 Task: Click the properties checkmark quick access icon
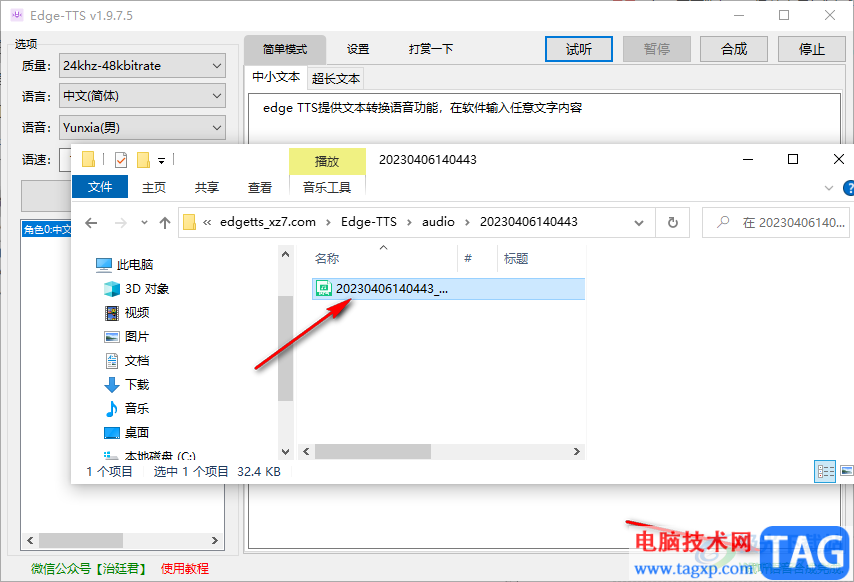point(121,160)
